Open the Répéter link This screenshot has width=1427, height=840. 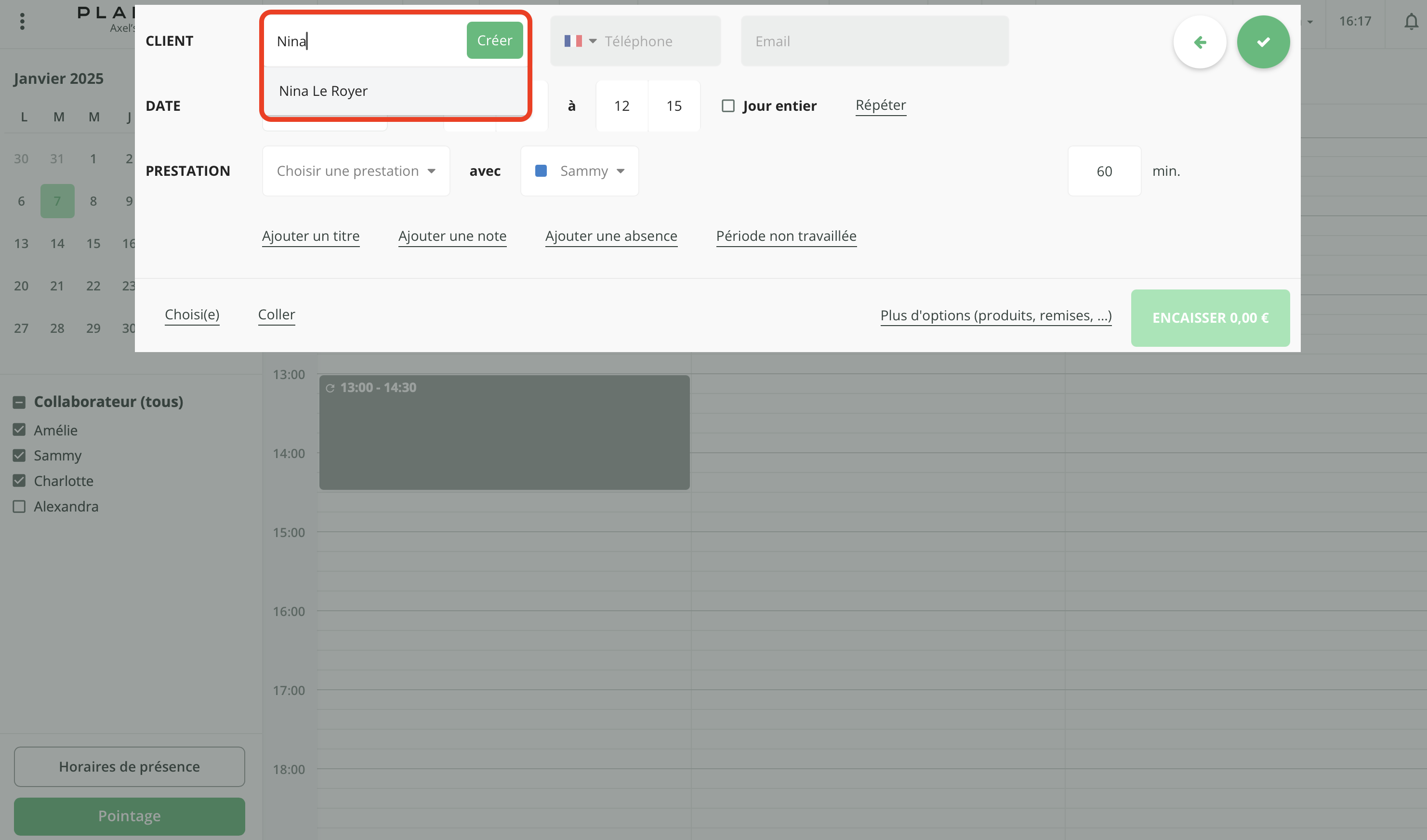881,105
